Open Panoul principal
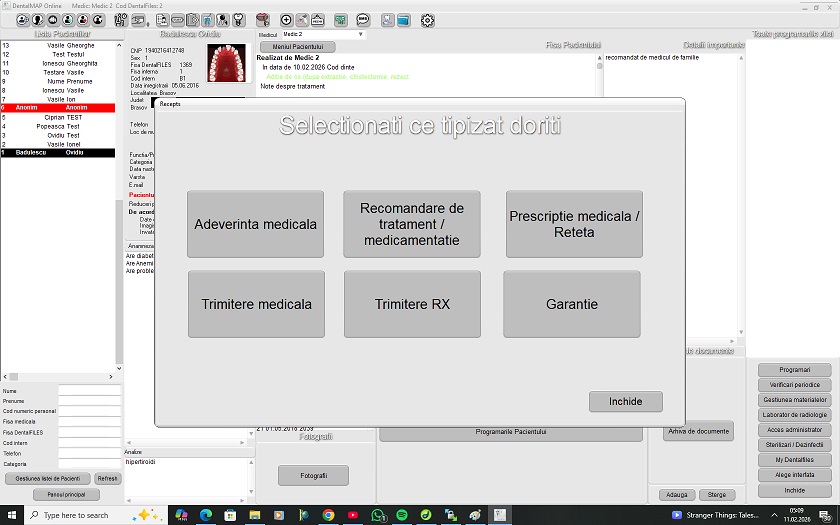Image resolution: width=840 pixels, height=525 pixels. 66,494
